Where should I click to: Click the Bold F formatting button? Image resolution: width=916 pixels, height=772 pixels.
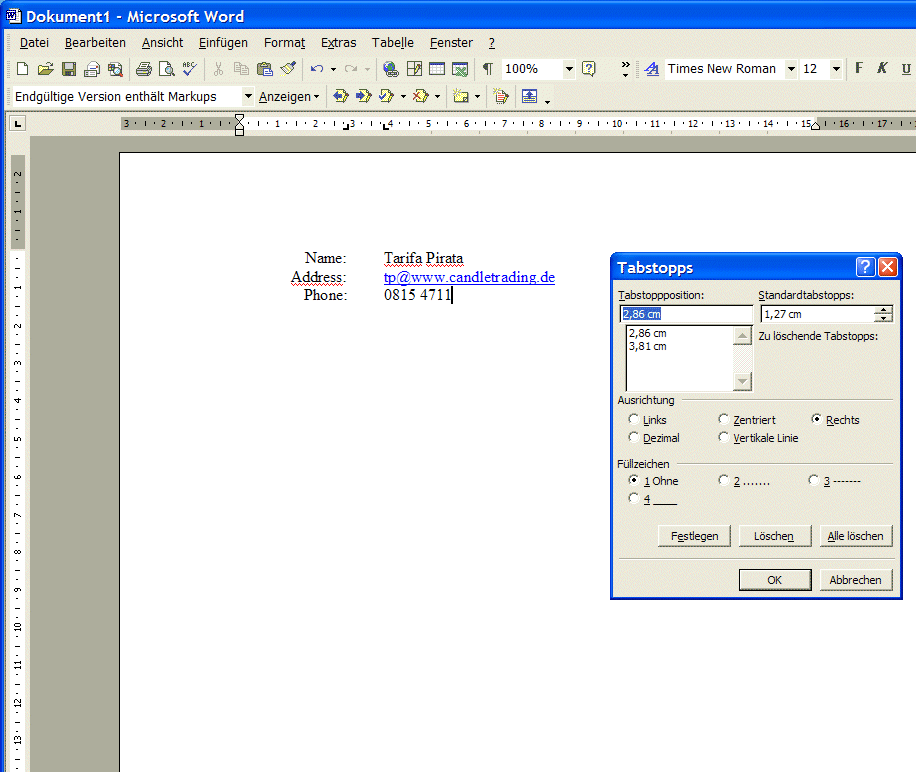(x=858, y=69)
